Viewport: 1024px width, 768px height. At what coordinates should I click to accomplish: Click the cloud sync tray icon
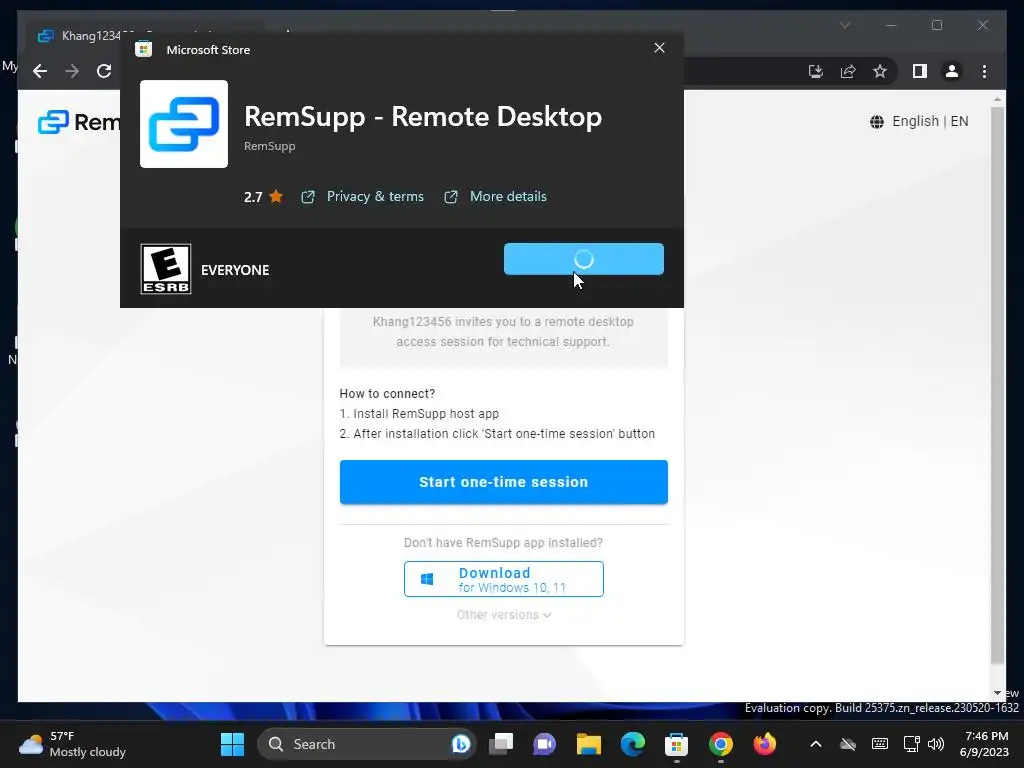pyautogui.click(x=848, y=744)
